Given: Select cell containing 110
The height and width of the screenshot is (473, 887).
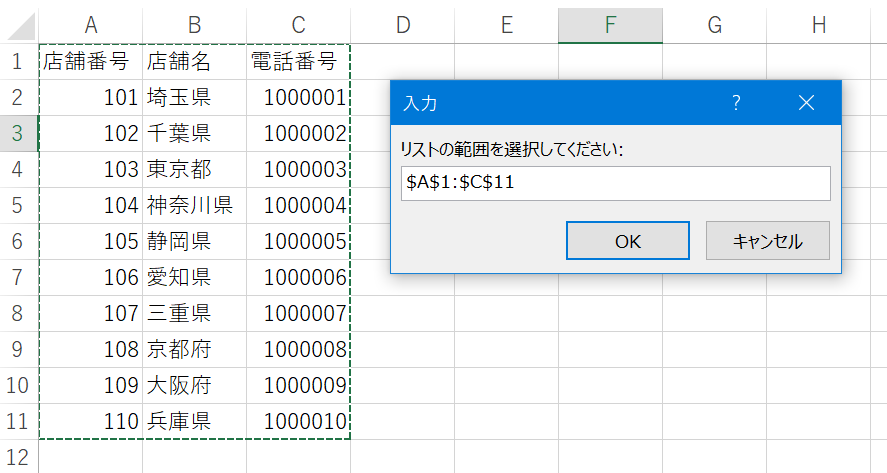Looking at the screenshot, I should point(91,422).
